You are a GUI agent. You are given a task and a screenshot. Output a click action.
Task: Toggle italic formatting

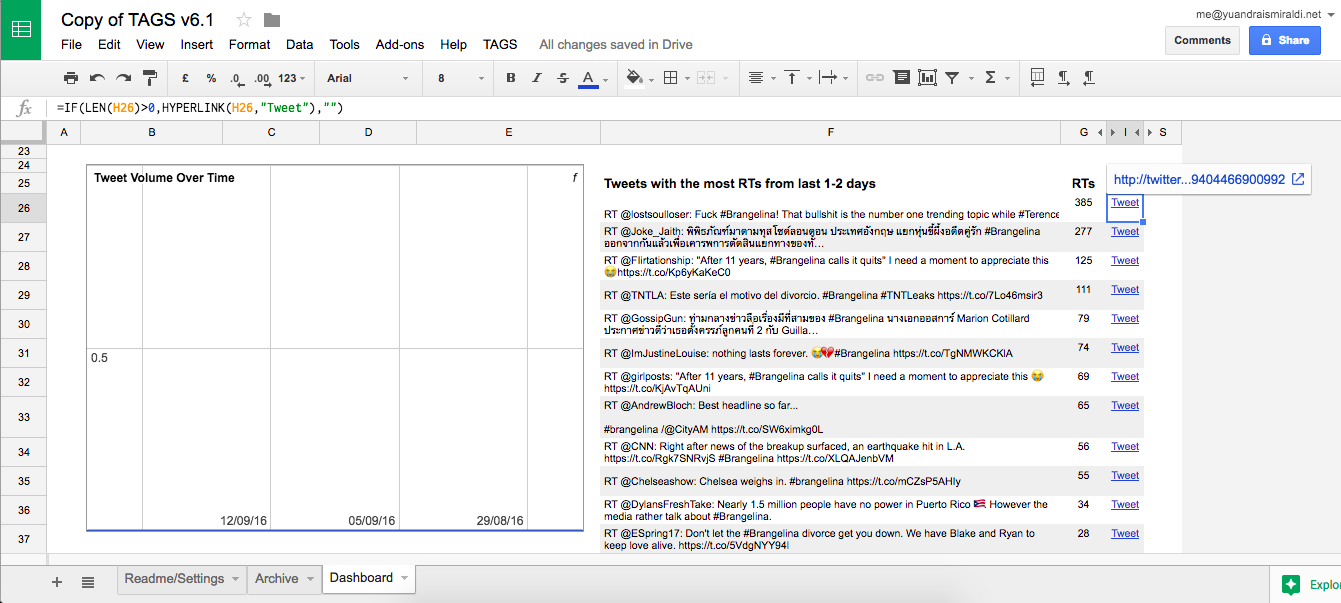pyautogui.click(x=537, y=78)
